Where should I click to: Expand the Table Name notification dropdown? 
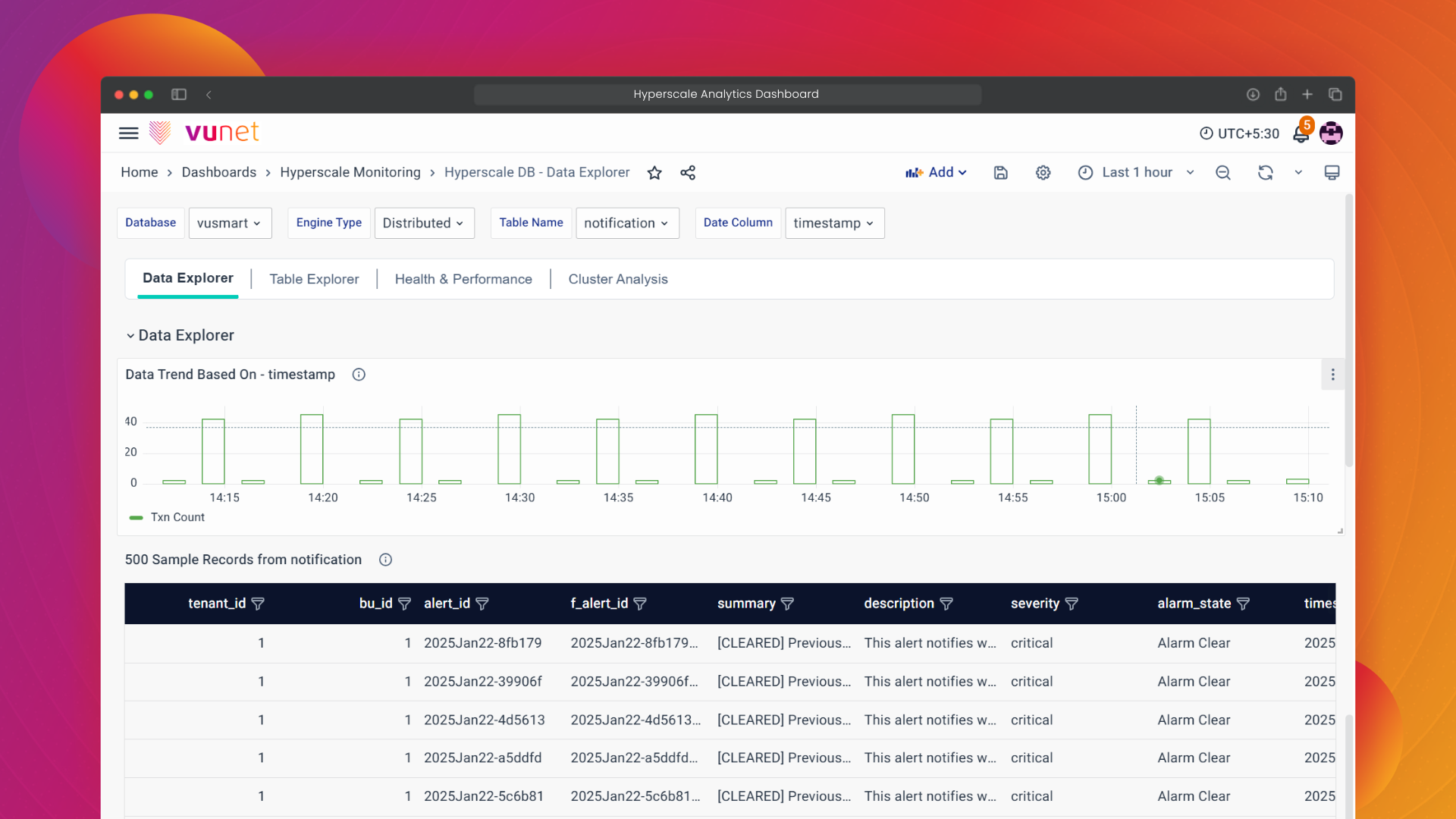(626, 223)
